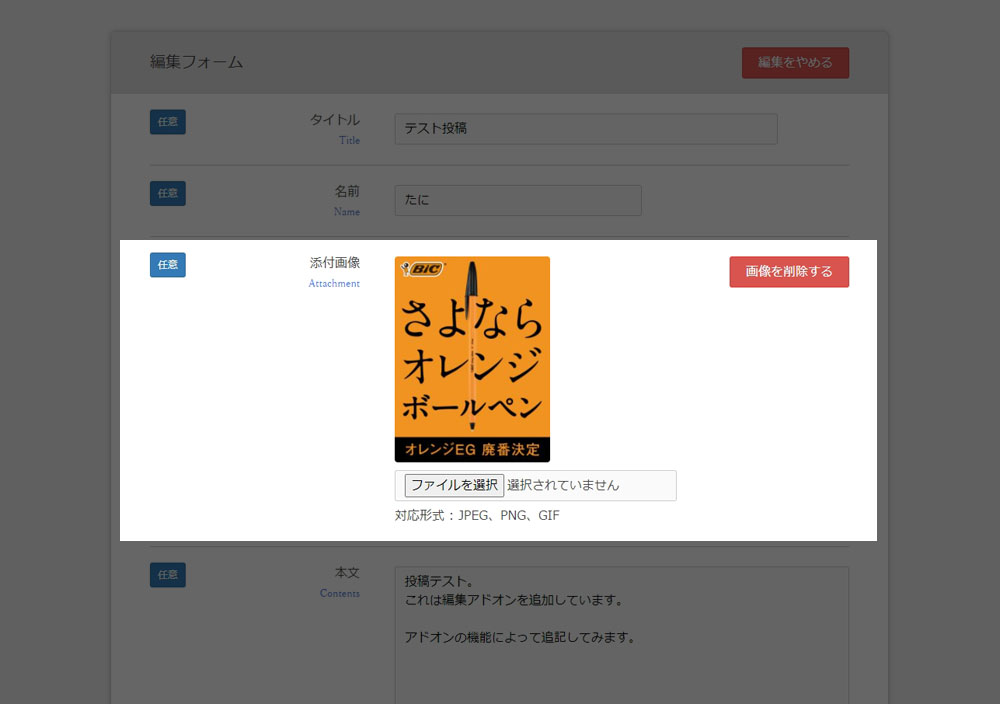1000x704 pixels.
Task: Open the attached BIC orange pen image
Action: (x=472, y=359)
